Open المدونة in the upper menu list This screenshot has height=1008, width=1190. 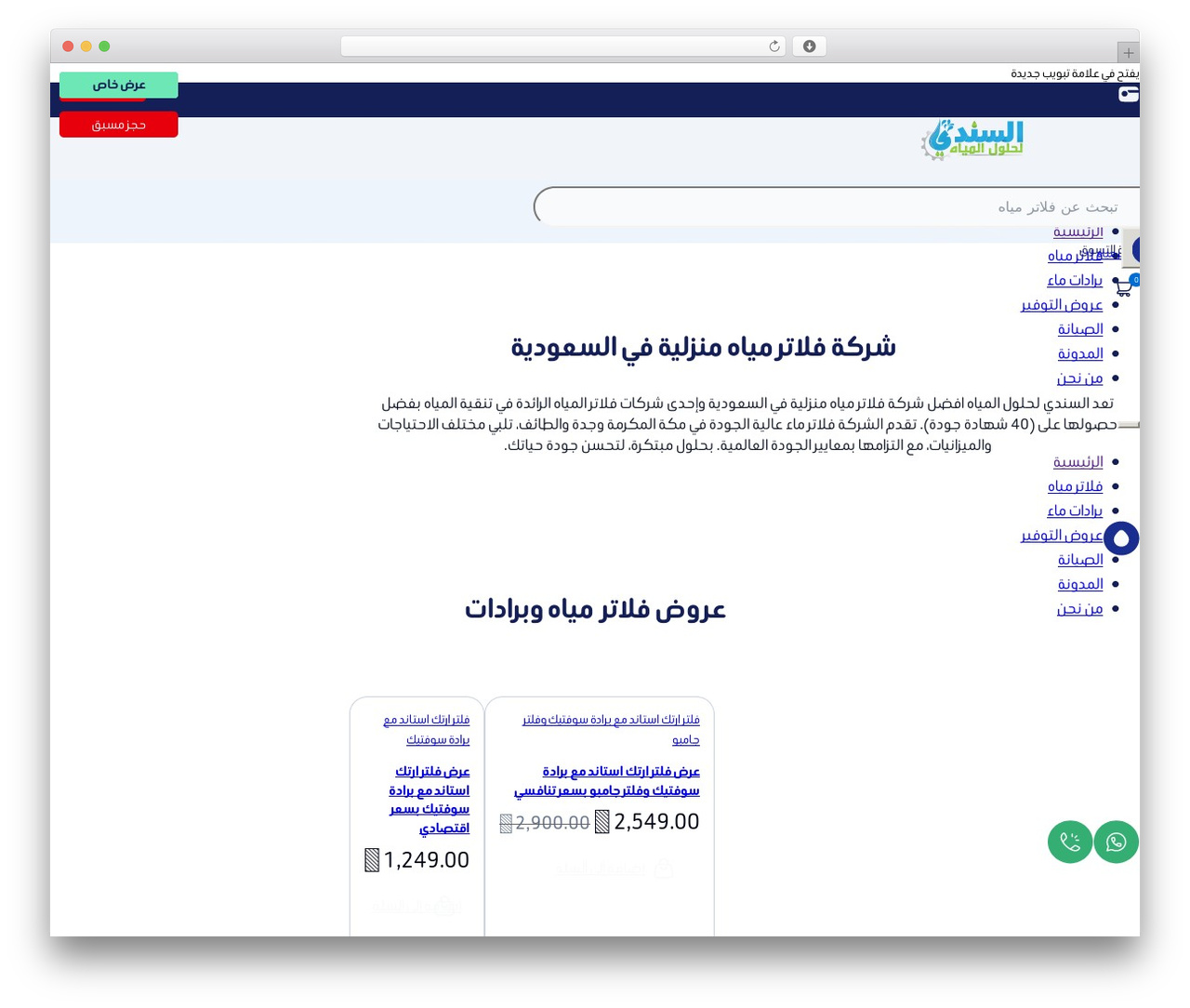(x=1080, y=353)
